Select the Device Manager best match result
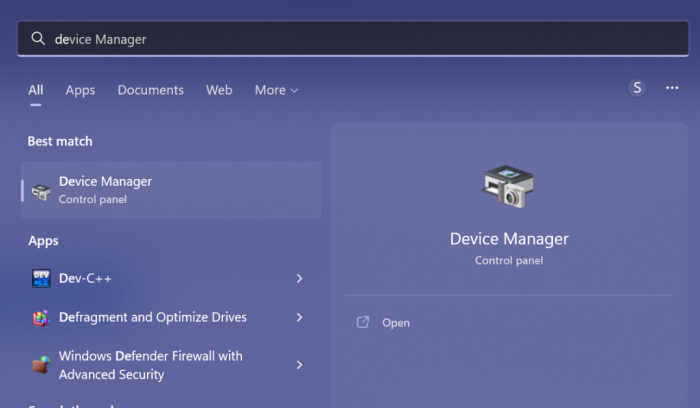Screen dimensions: 700x408 click(x=171, y=190)
